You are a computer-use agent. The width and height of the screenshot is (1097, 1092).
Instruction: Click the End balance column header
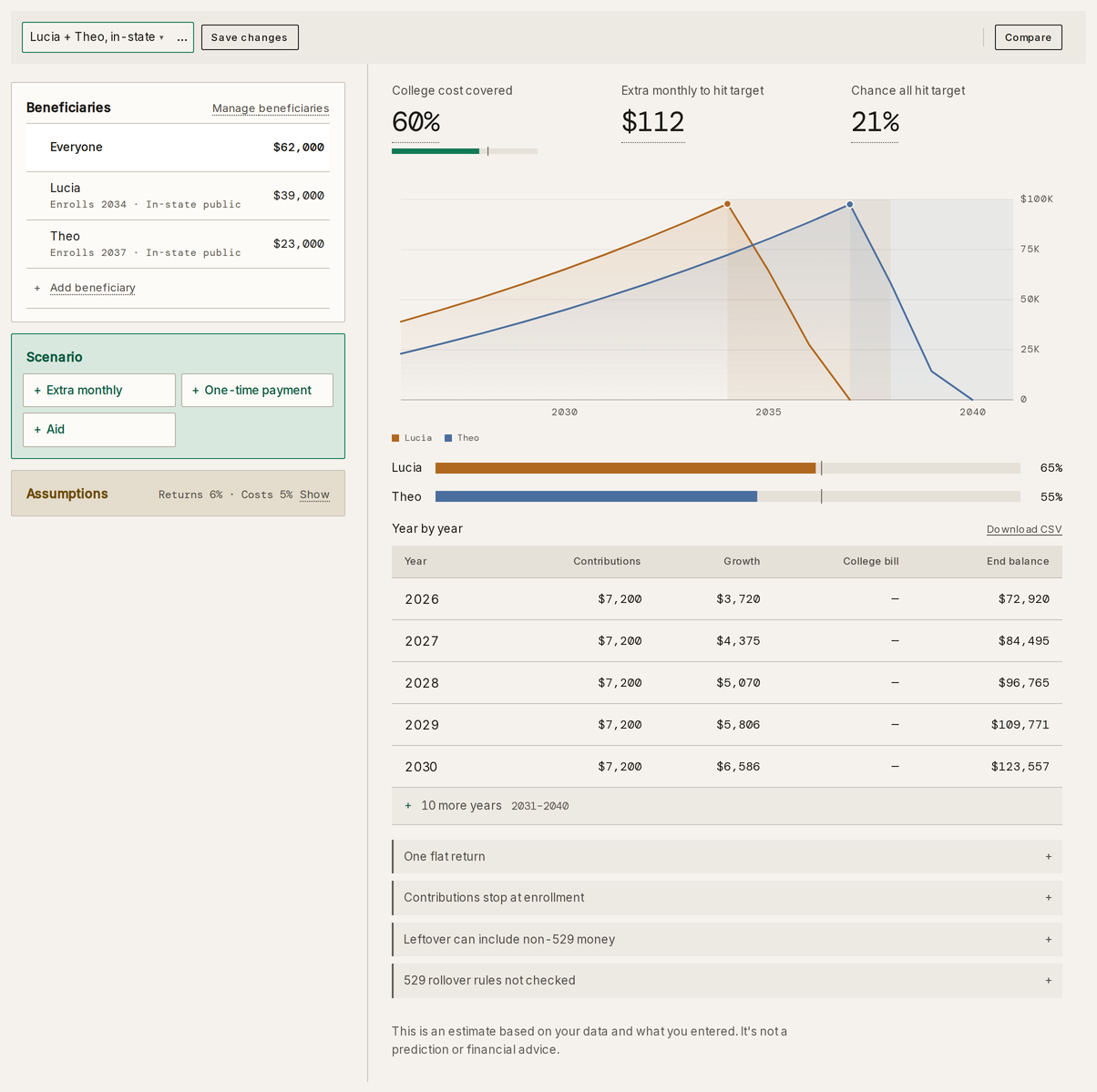point(1018,562)
